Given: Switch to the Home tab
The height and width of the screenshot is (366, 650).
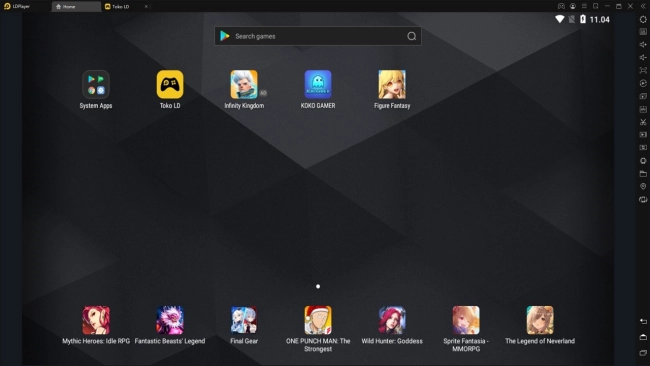Looking at the screenshot, I should tap(76, 7).
